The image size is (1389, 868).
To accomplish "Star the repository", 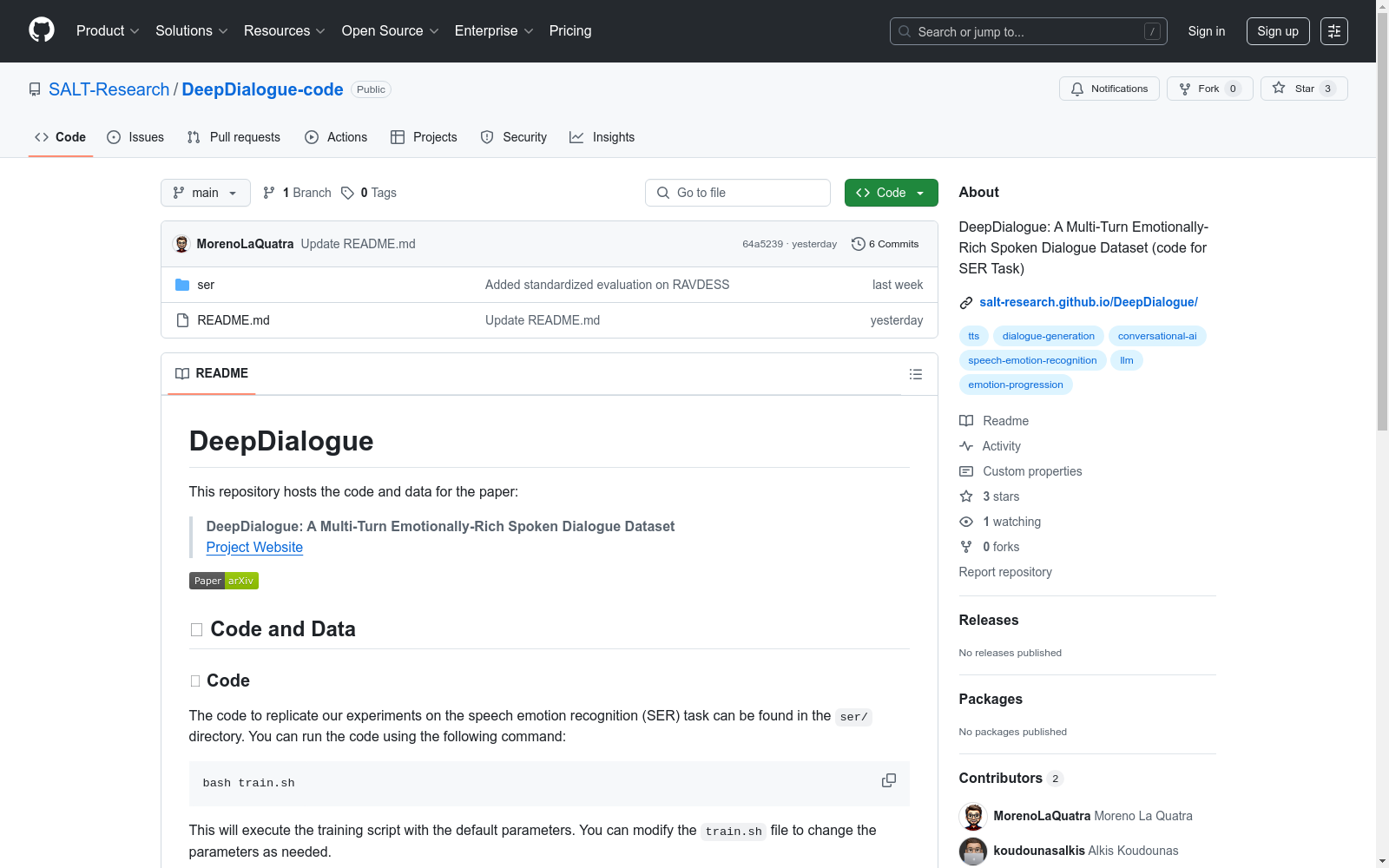I will 1304,89.
